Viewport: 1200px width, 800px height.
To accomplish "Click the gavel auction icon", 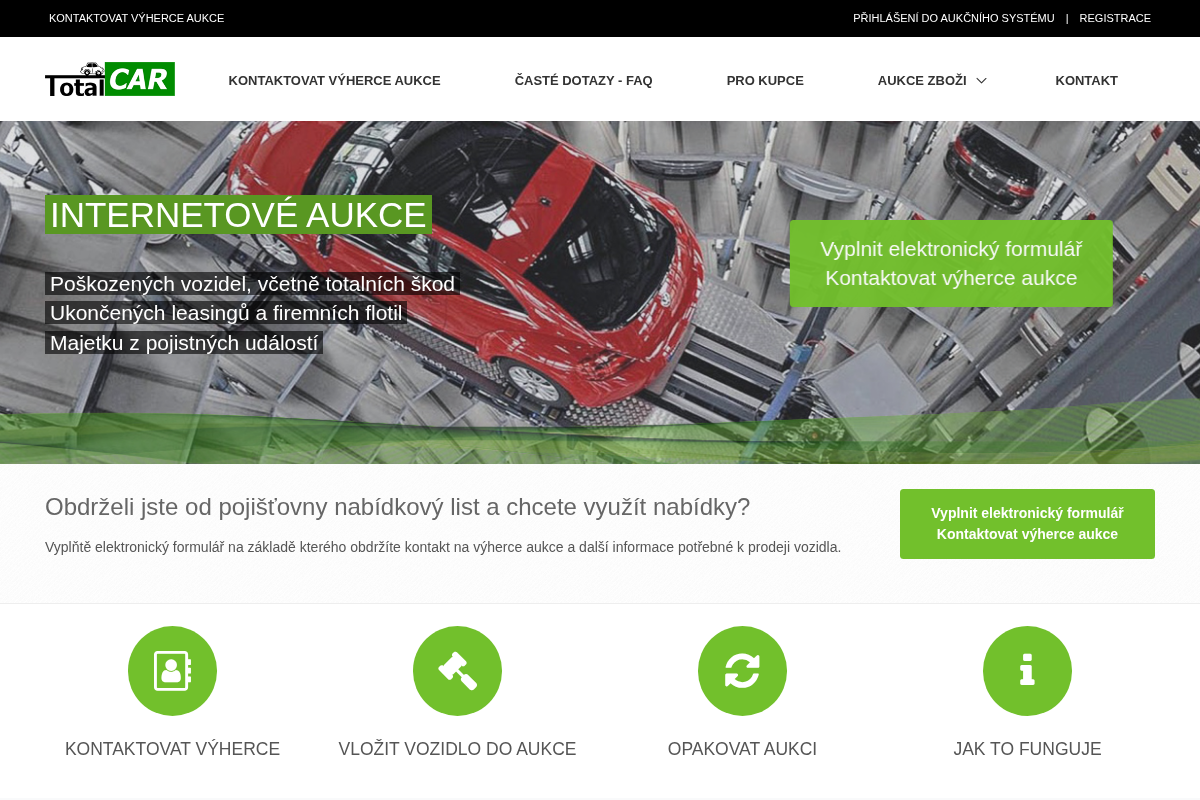I will tap(457, 671).
